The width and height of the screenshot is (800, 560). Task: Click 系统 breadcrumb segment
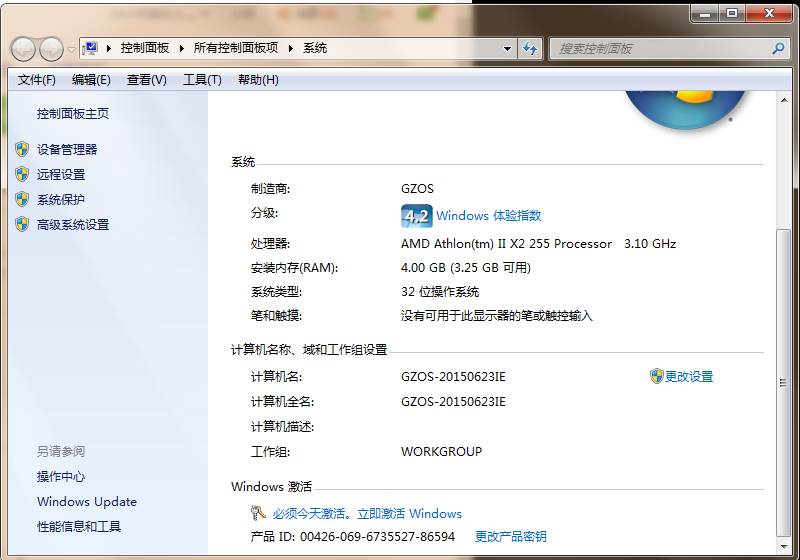click(x=315, y=48)
